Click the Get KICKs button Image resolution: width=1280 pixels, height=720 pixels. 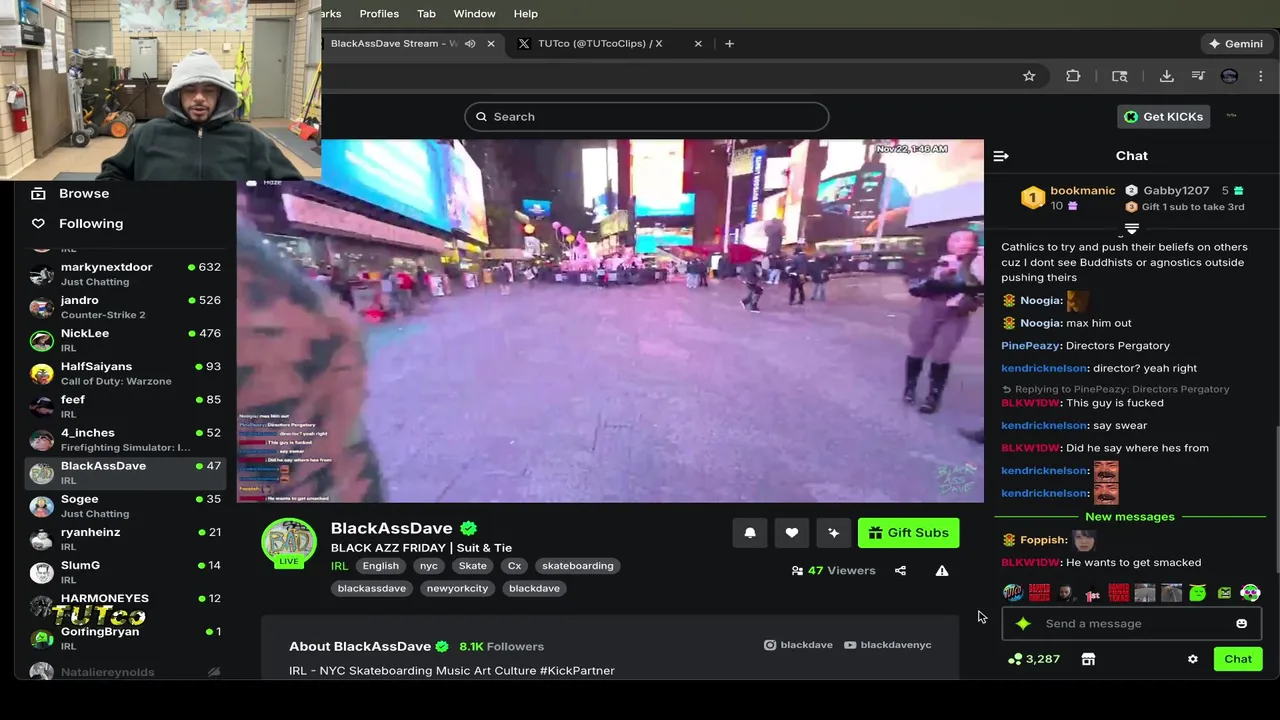coord(1164,117)
